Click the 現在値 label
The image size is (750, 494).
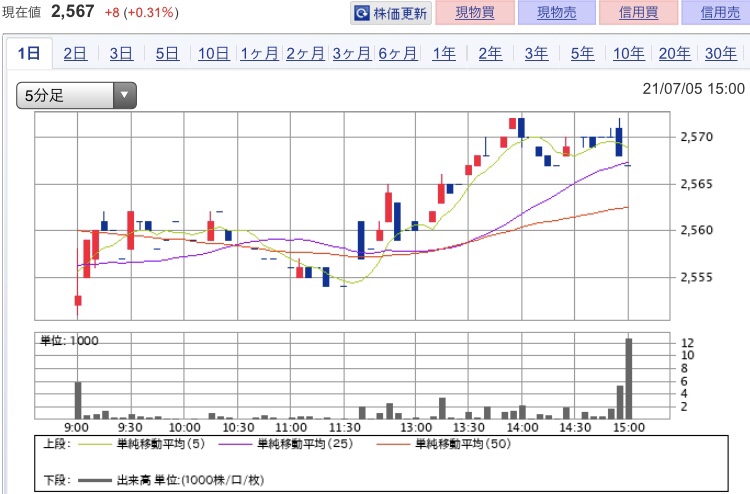pyautogui.click(x=22, y=12)
